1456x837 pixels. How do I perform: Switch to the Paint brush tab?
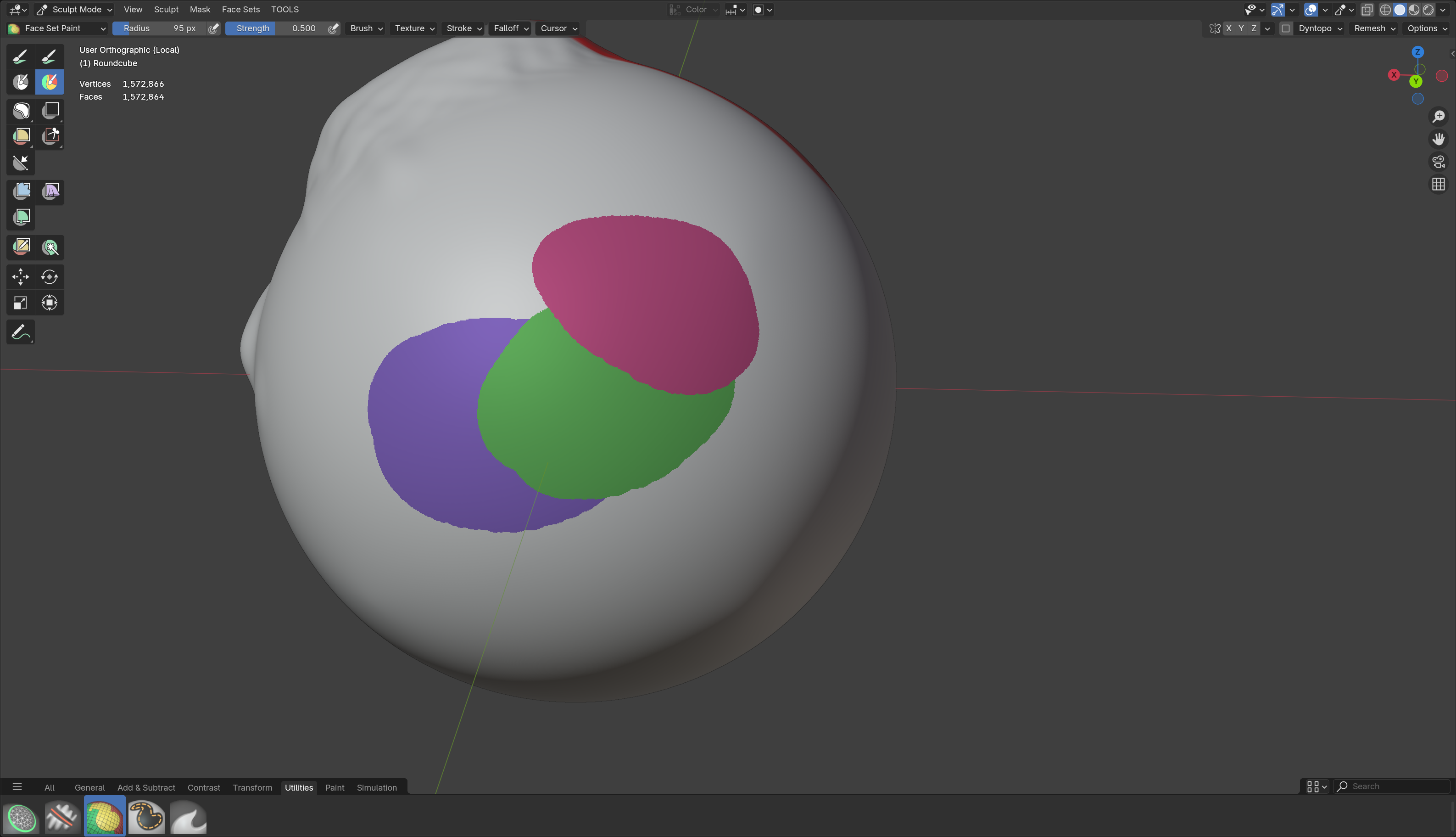(x=334, y=787)
